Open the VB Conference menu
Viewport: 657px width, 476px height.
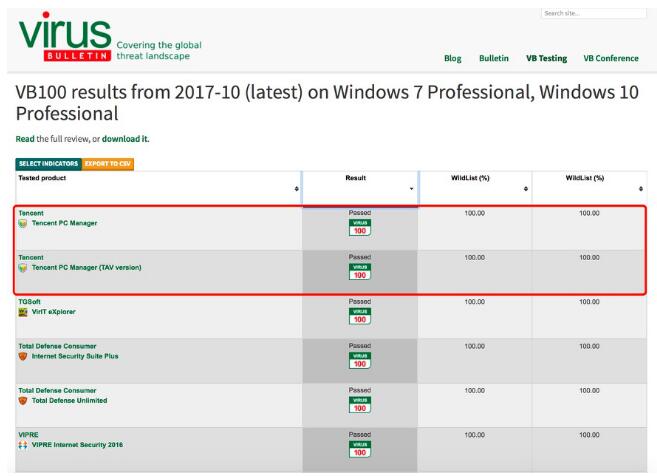611,59
